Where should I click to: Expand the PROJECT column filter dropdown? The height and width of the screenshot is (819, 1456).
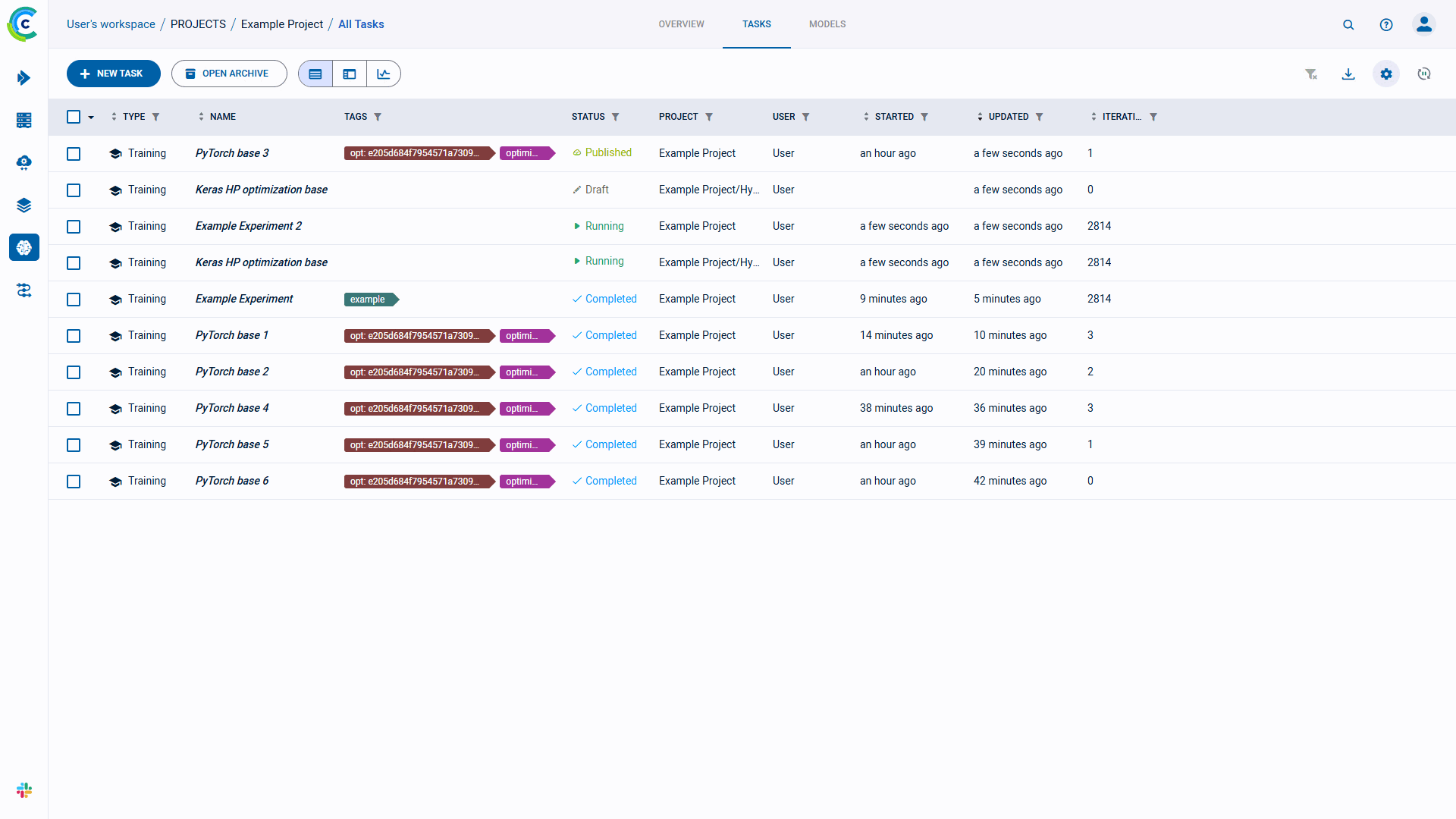[711, 117]
